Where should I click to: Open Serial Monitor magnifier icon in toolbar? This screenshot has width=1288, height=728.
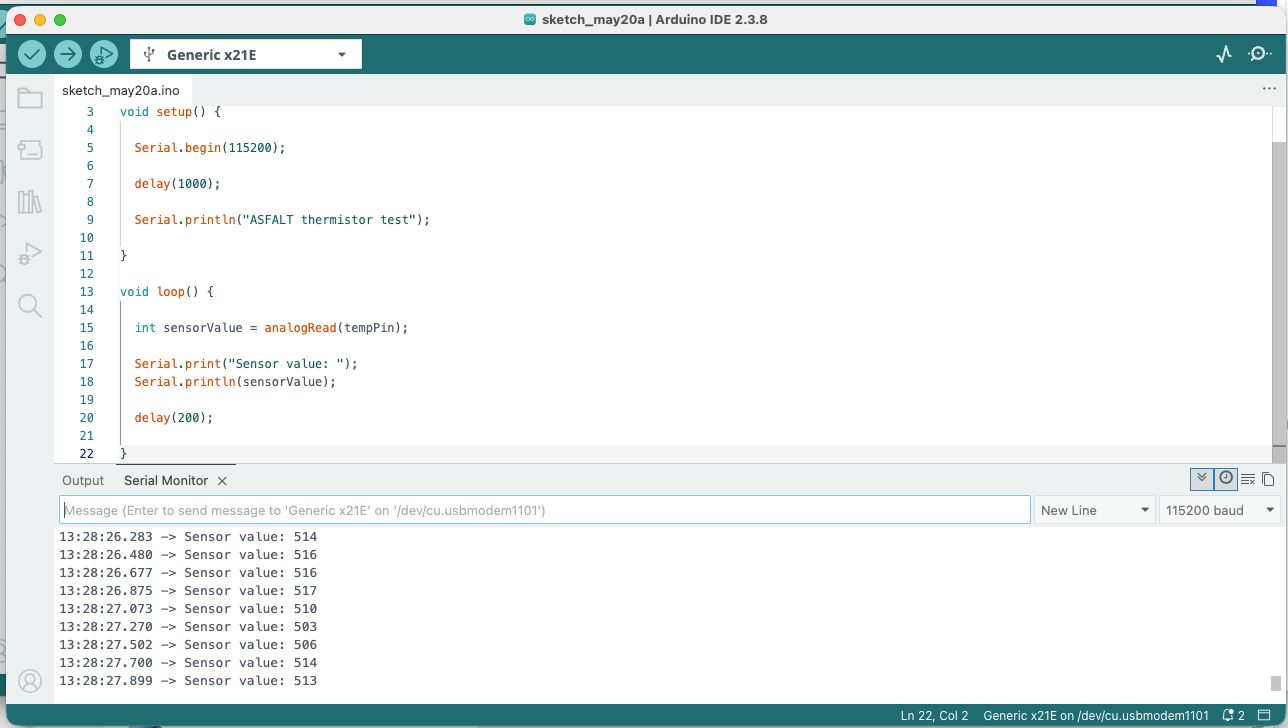[1260, 54]
